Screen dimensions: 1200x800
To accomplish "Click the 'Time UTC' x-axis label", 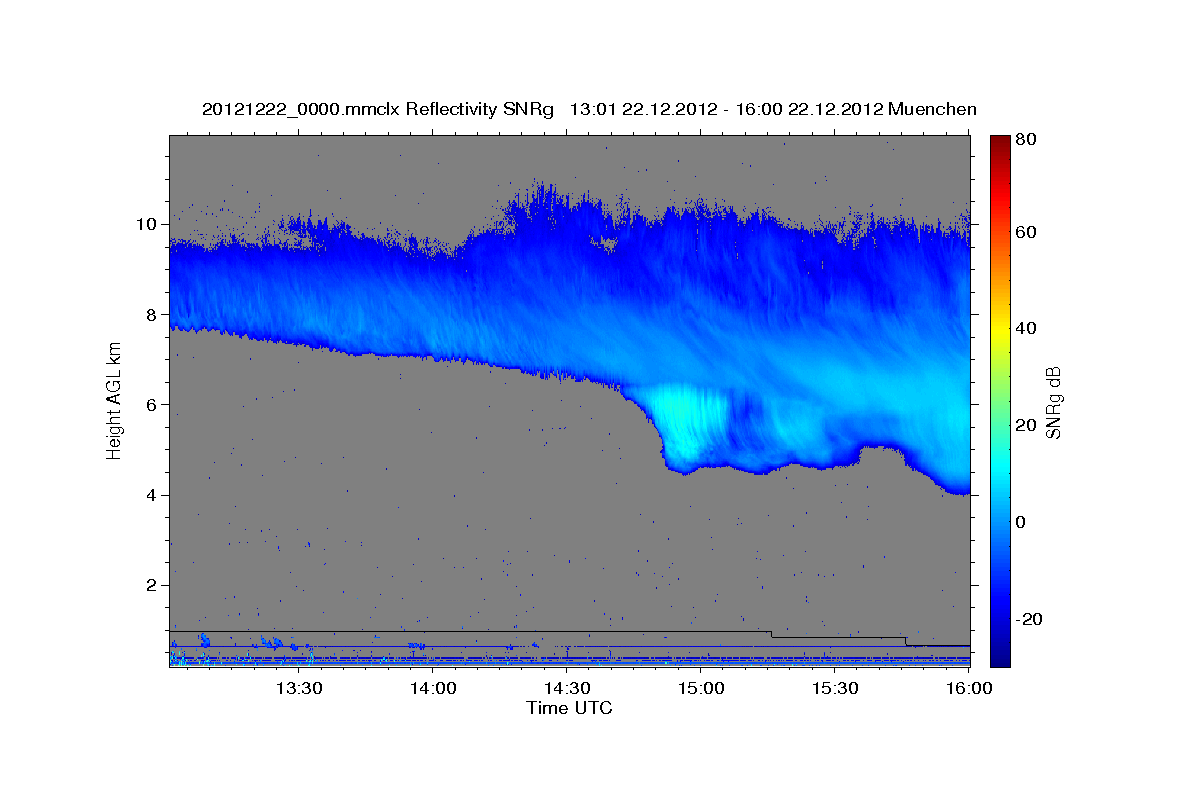I will coord(569,708).
